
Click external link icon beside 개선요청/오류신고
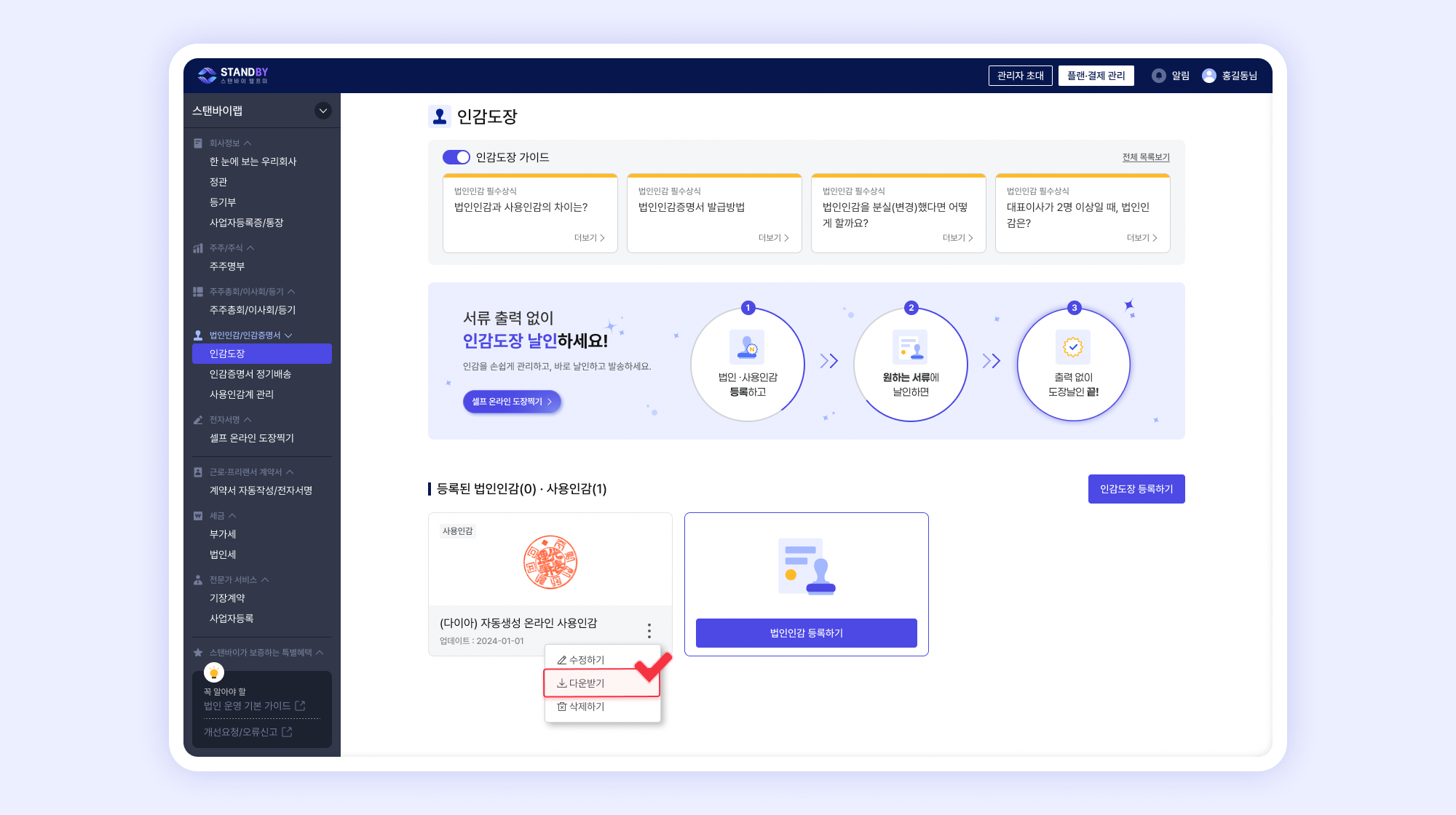pos(287,732)
